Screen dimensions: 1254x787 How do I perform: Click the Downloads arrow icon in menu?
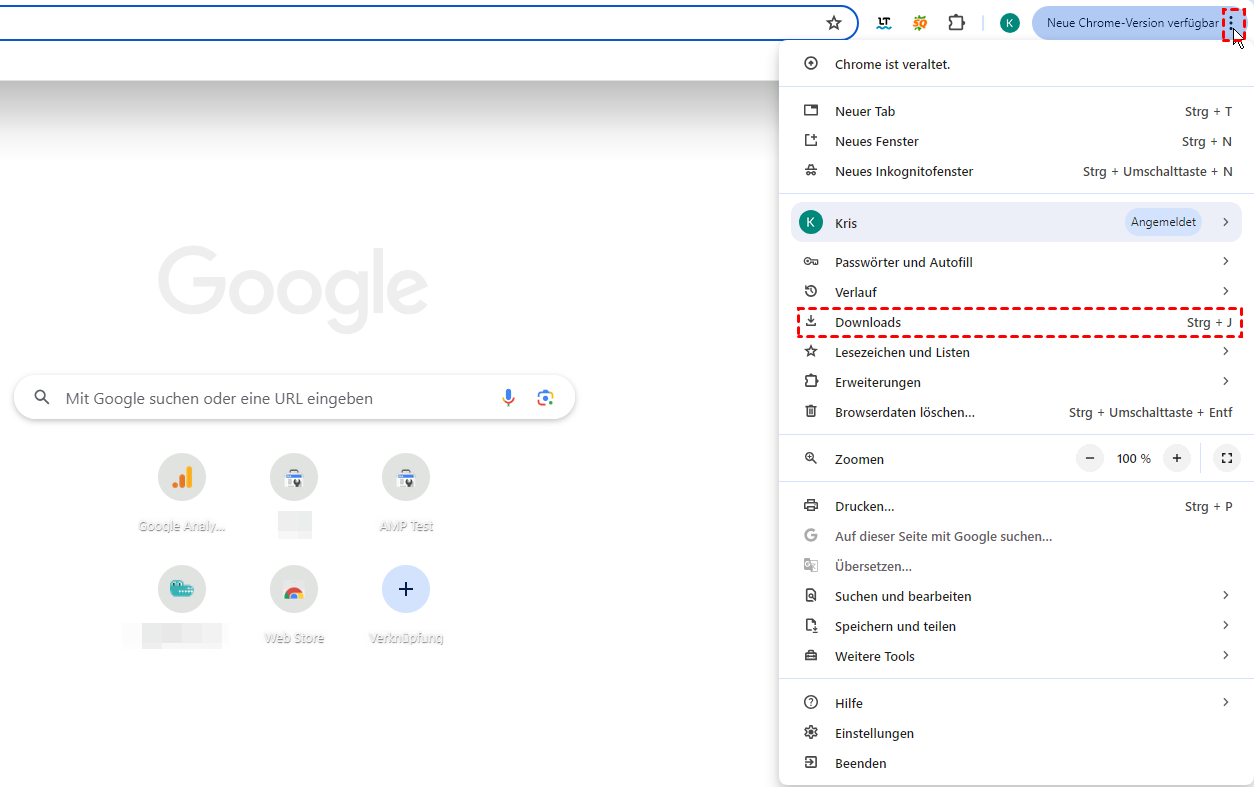(811, 322)
